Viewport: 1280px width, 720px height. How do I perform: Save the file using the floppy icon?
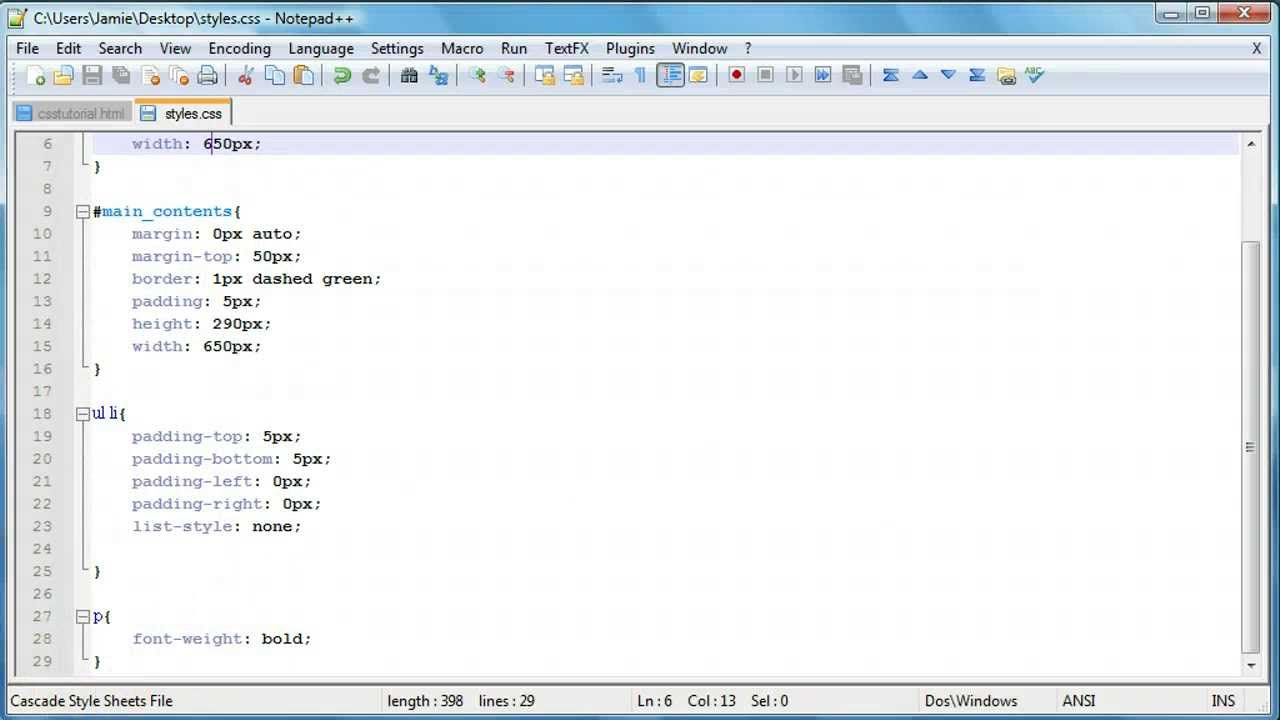coord(92,76)
